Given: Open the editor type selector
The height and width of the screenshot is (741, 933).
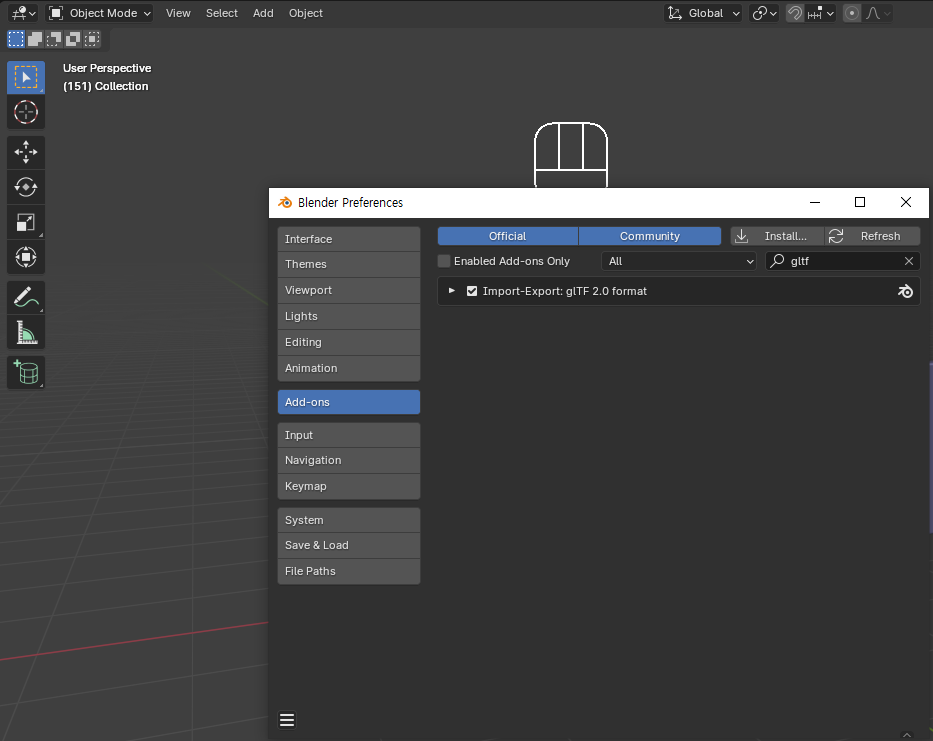Looking at the screenshot, I should tap(24, 13).
